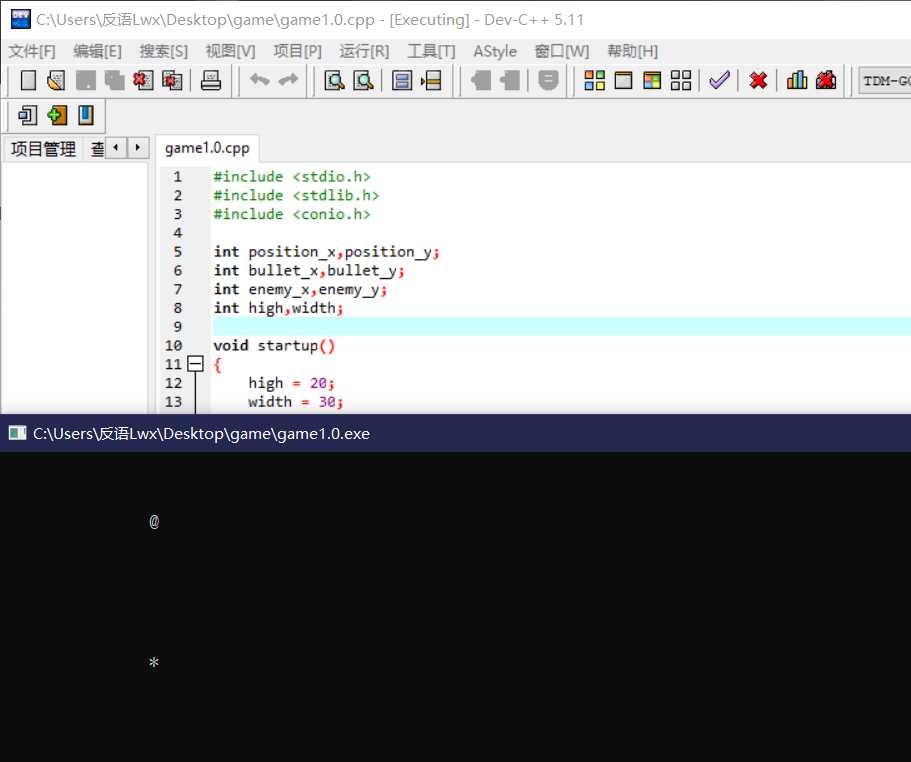Click the Goto bookmark icon
The image size is (911, 762).
click(85, 115)
